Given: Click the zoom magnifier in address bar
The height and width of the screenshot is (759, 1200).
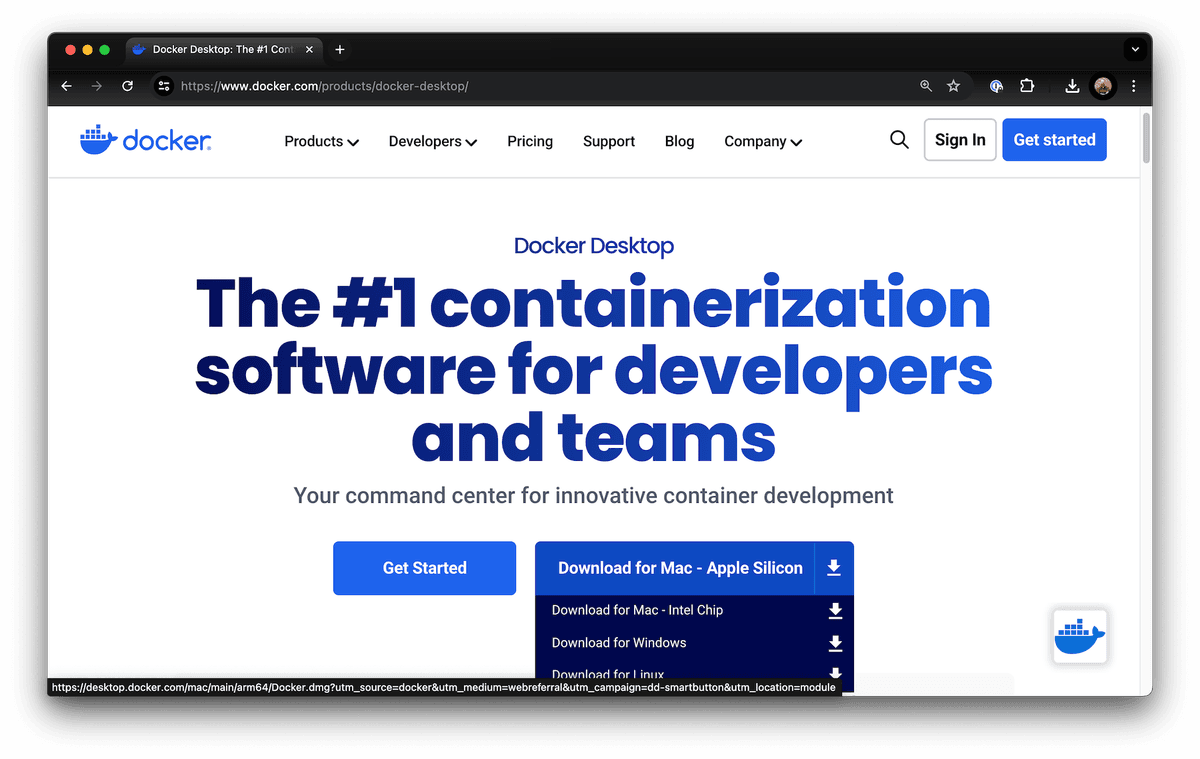Looking at the screenshot, I should click(926, 86).
